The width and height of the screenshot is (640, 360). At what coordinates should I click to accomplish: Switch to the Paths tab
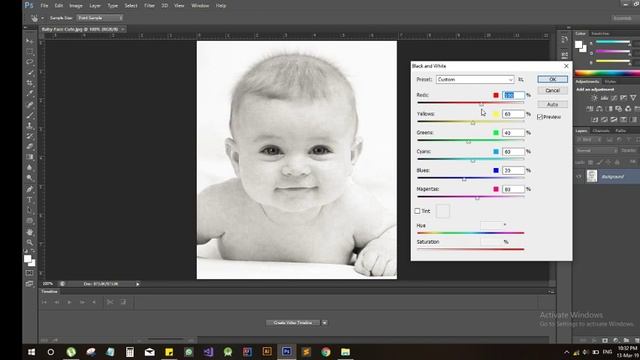point(621,131)
